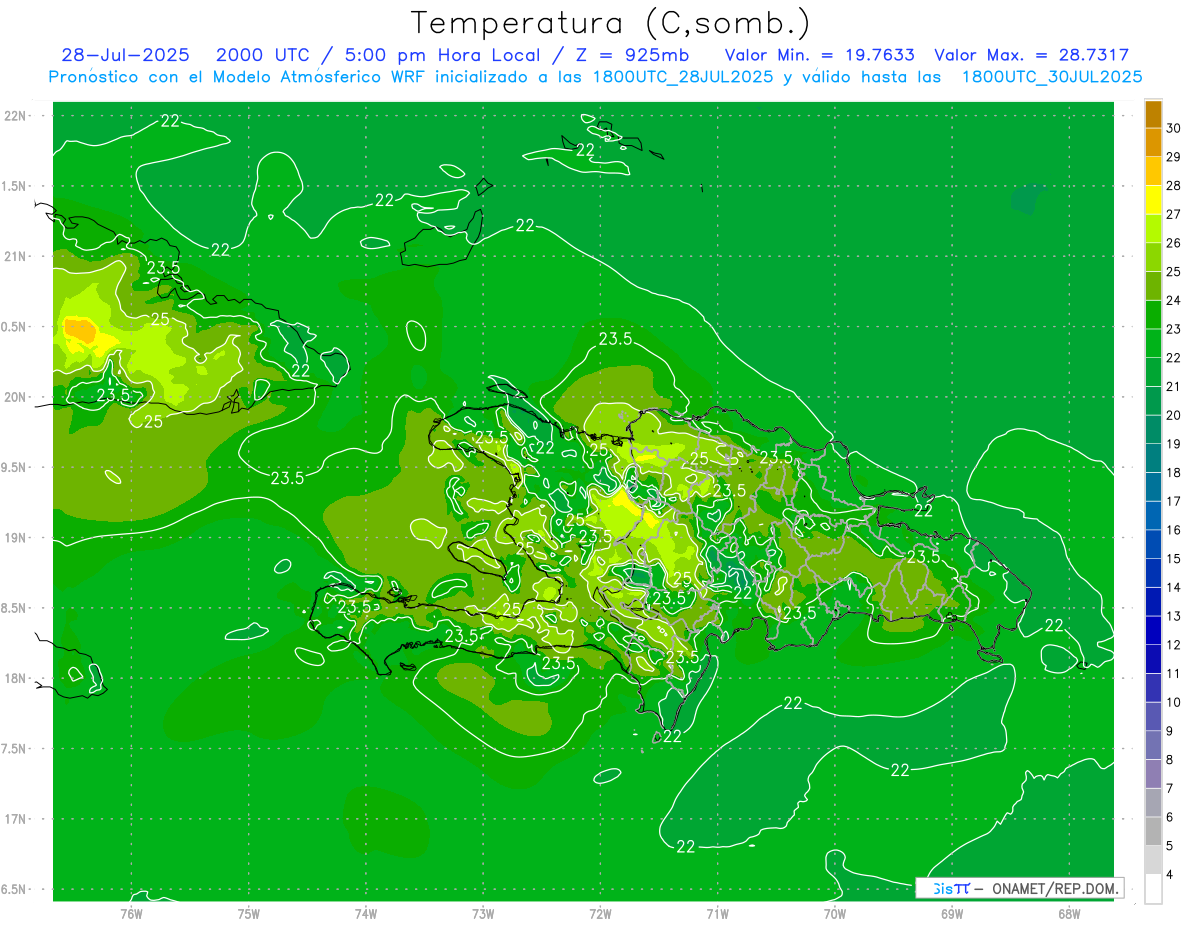Pick the dark orange swatch above 30
Screen dimensions: 1200x927
click(1153, 113)
